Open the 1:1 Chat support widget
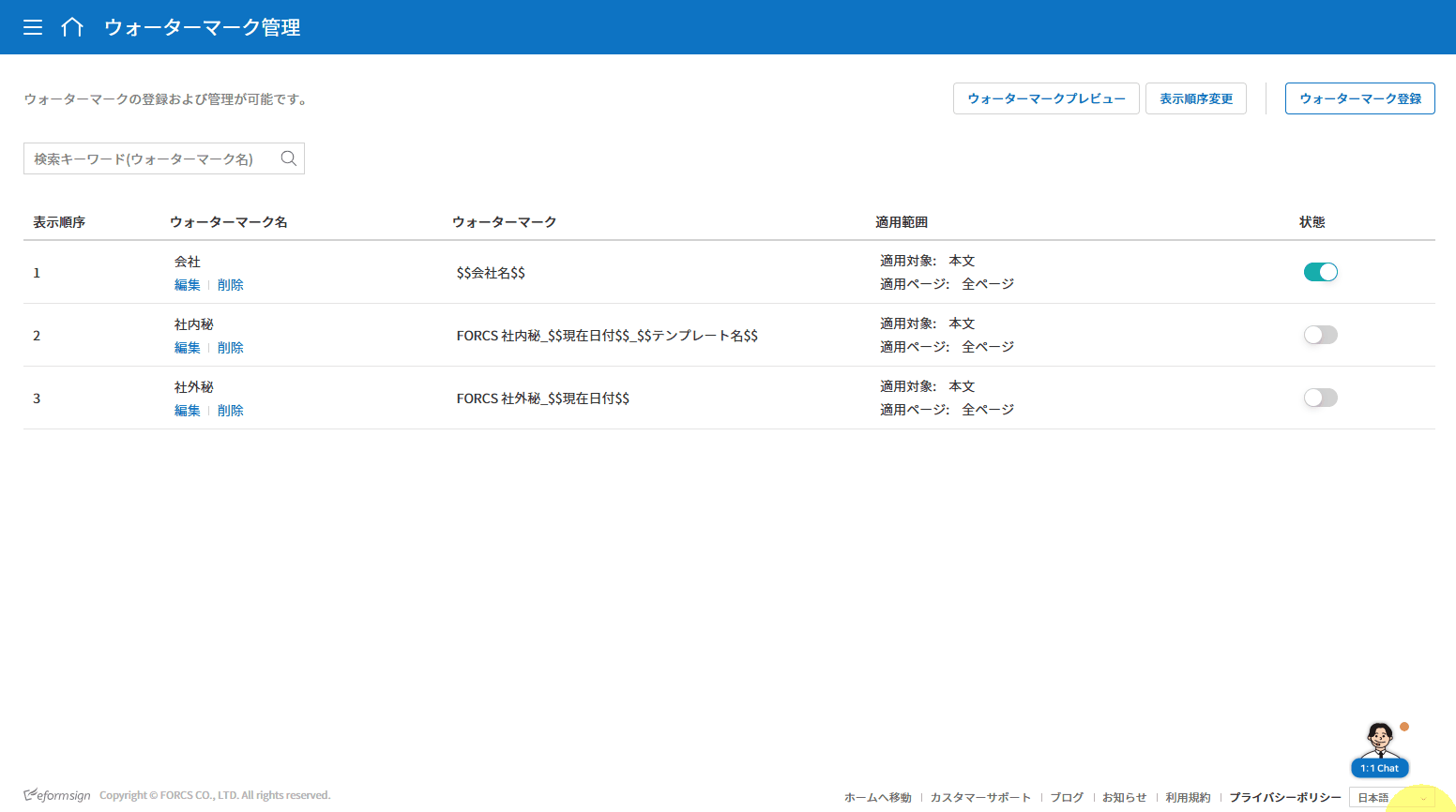 (x=1380, y=750)
